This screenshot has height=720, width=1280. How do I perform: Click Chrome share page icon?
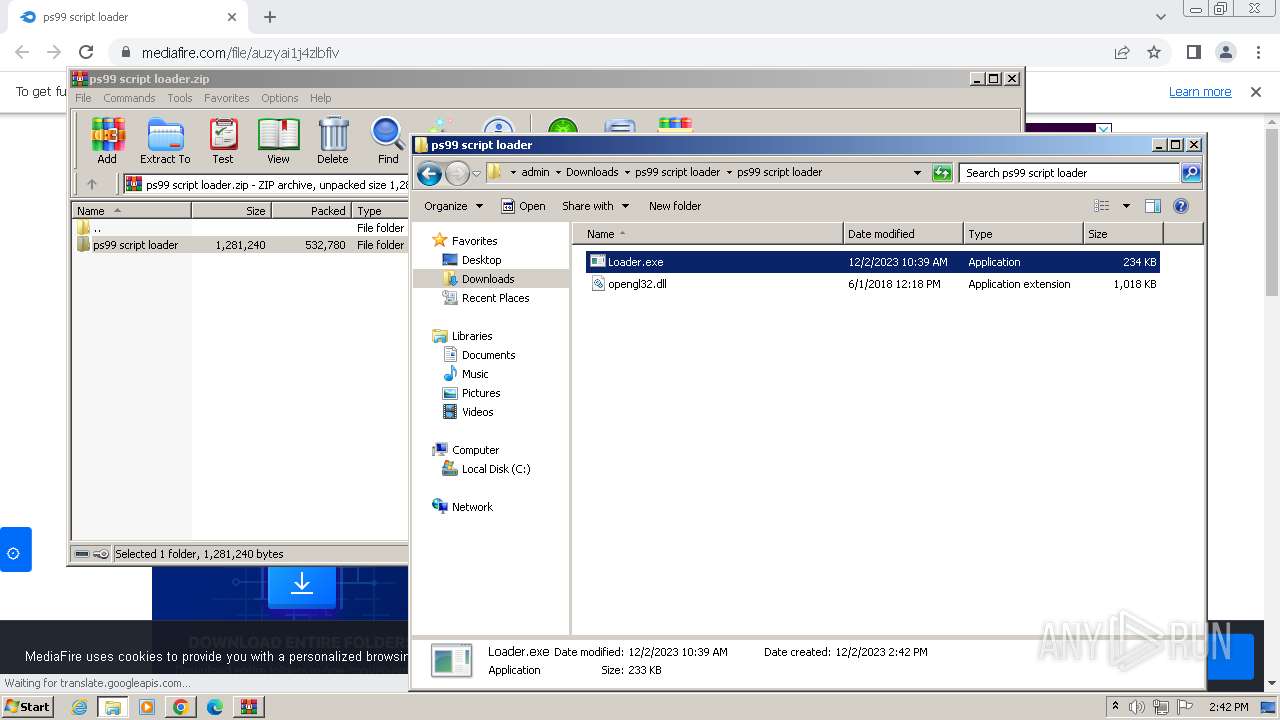[1122, 52]
